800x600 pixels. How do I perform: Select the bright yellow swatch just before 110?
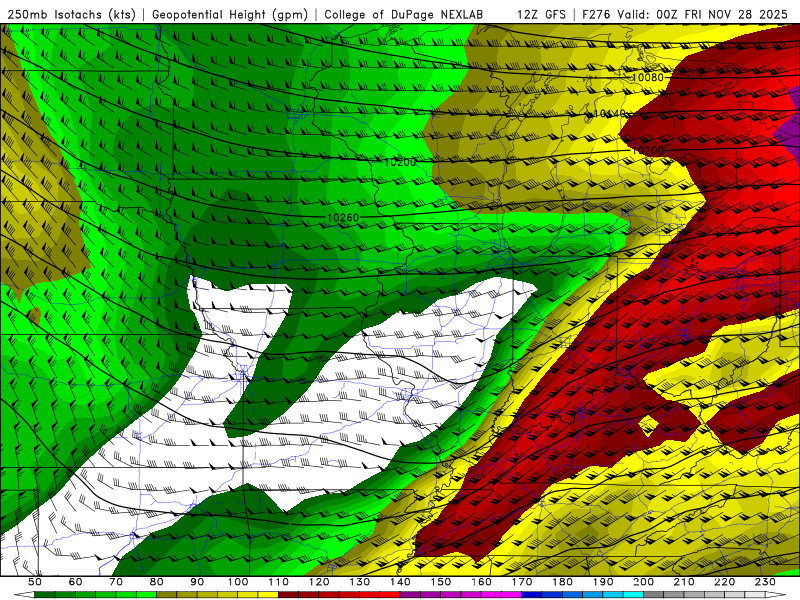268,594
